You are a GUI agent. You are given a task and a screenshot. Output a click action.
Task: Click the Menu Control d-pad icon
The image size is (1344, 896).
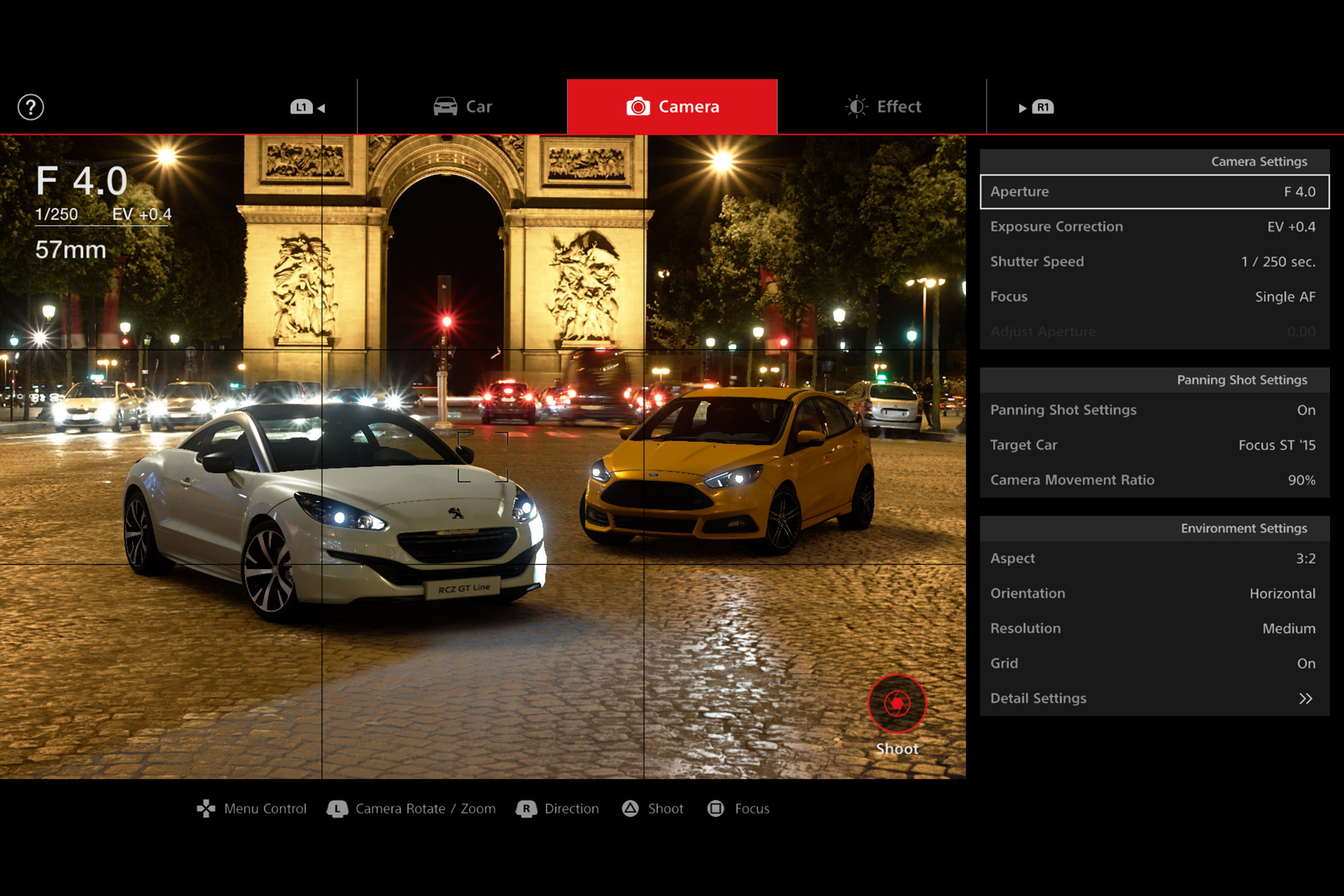click(206, 809)
